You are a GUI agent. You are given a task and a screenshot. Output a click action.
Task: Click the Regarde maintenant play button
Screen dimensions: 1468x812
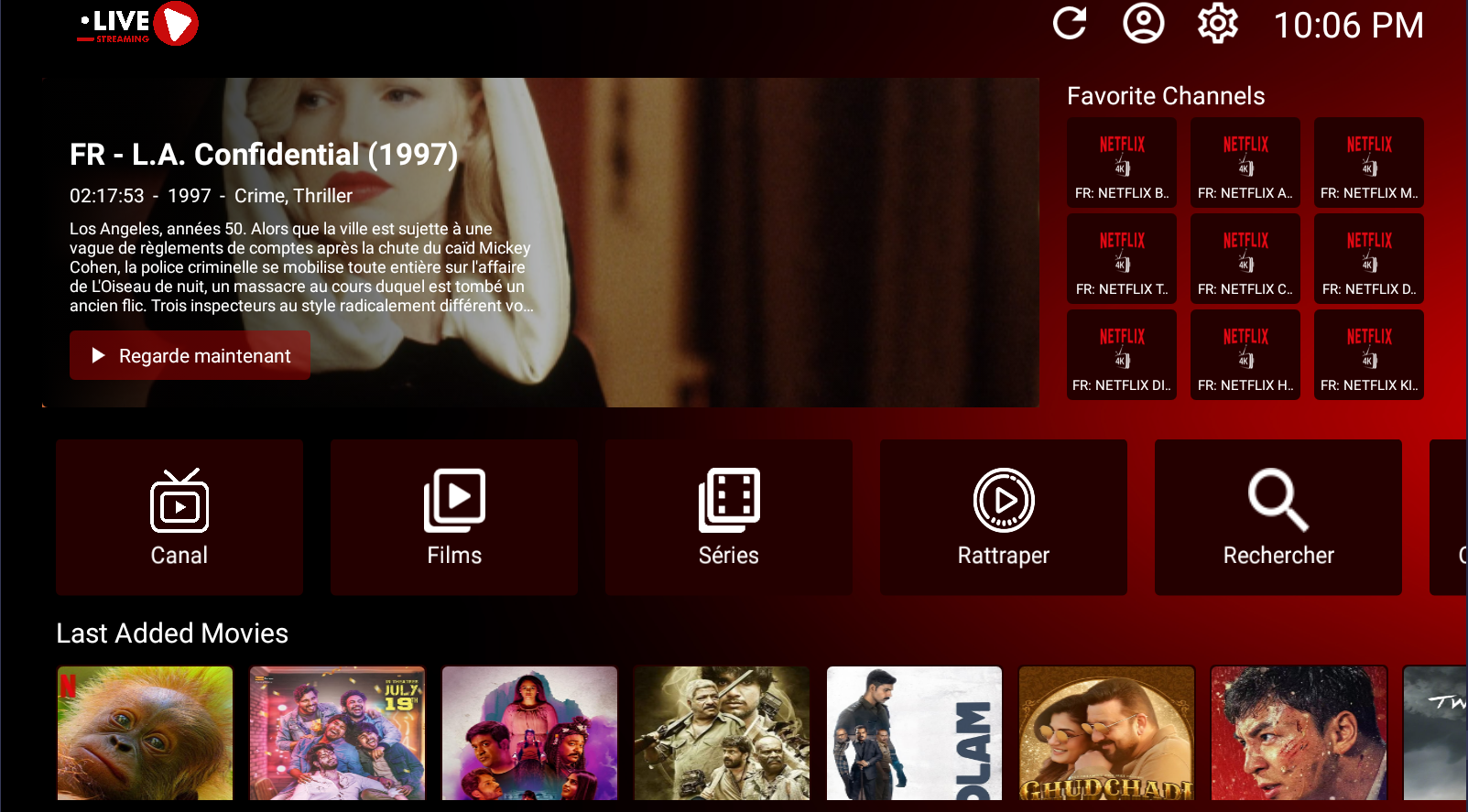[x=190, y=355]
